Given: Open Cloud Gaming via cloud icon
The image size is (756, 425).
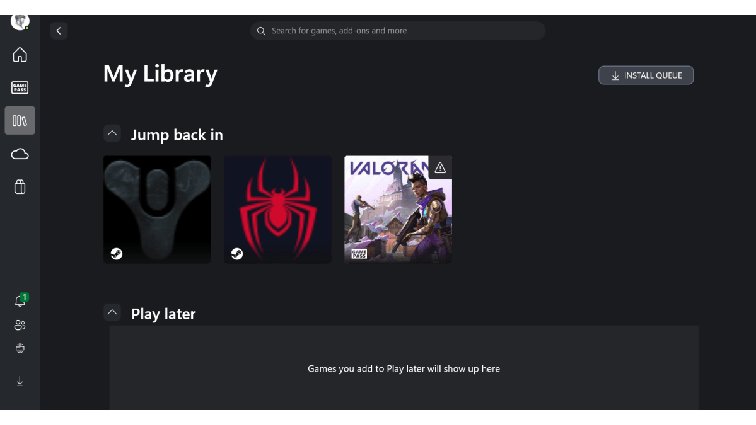Looking at the screenshot, I should (x=20, y=154).
